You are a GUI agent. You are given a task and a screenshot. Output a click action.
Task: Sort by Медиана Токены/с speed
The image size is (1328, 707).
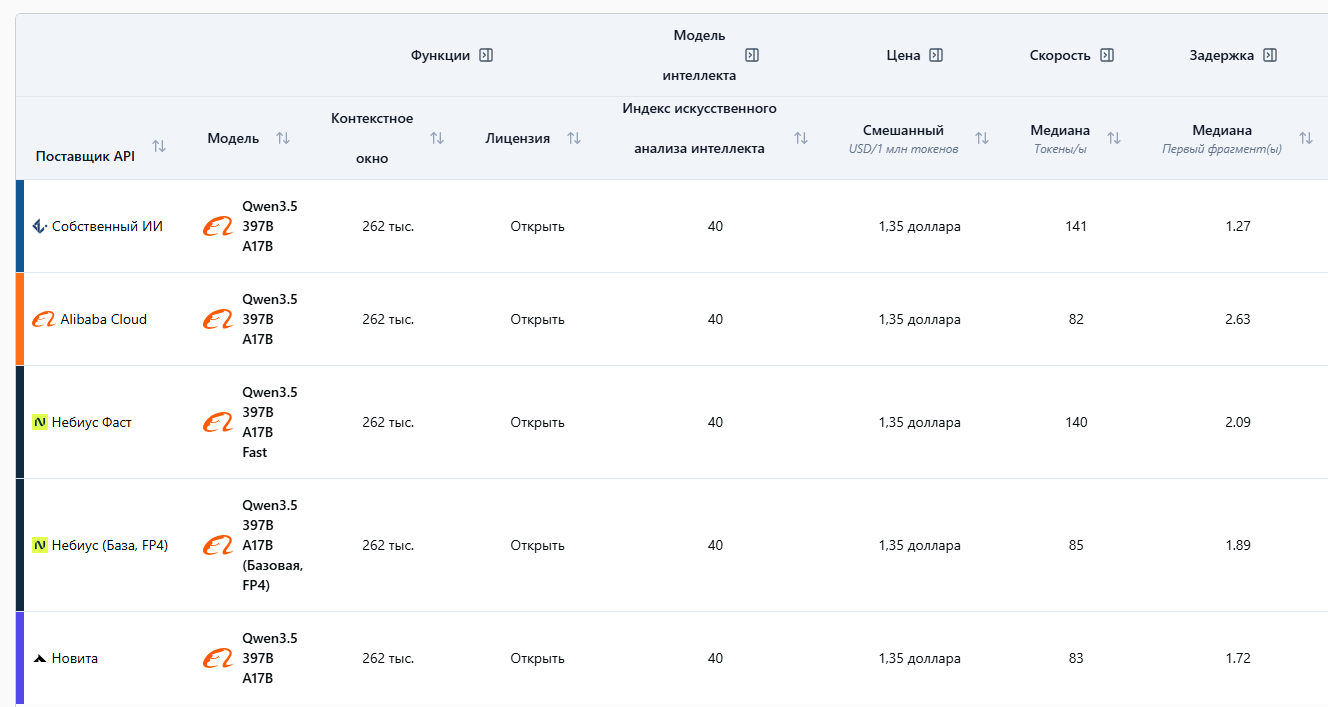tap(1114, 138)
